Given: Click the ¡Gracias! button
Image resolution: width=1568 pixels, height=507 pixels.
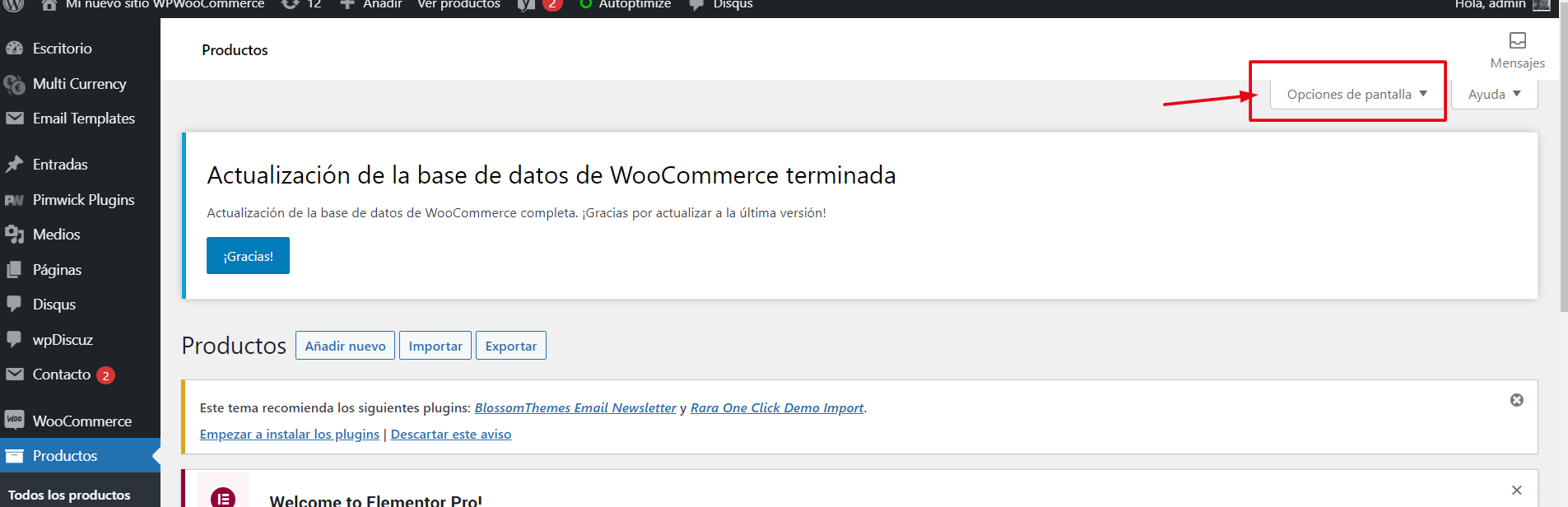Looking at the screenshot, I should point(248,256).
